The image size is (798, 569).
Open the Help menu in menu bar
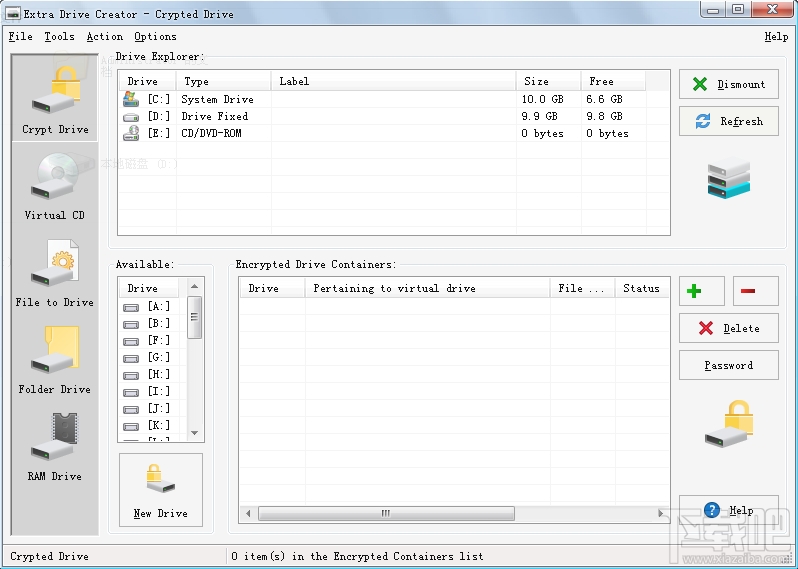776,37
